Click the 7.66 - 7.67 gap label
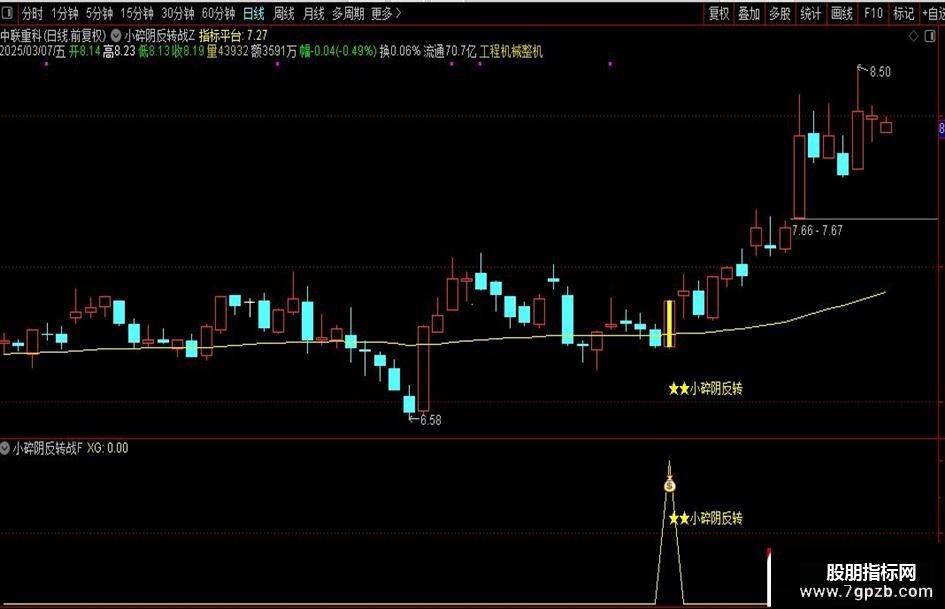This screenshot has width=945, height=609. click(817, 230)
